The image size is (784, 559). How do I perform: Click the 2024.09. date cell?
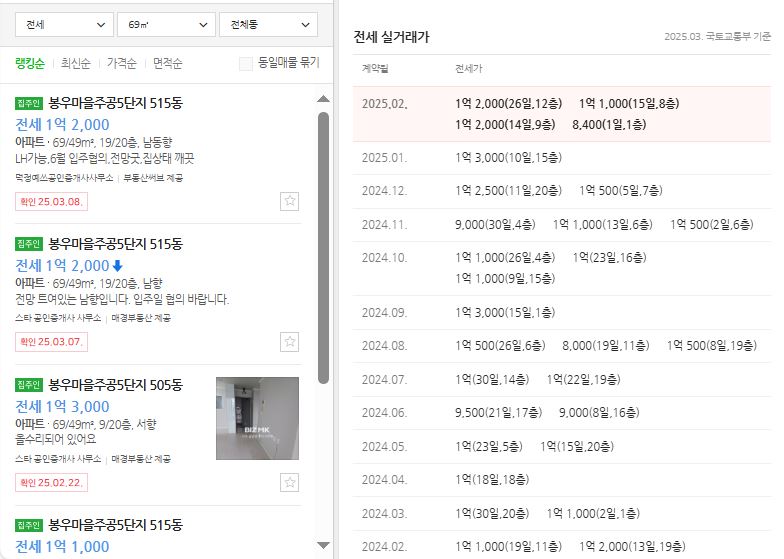384,312
